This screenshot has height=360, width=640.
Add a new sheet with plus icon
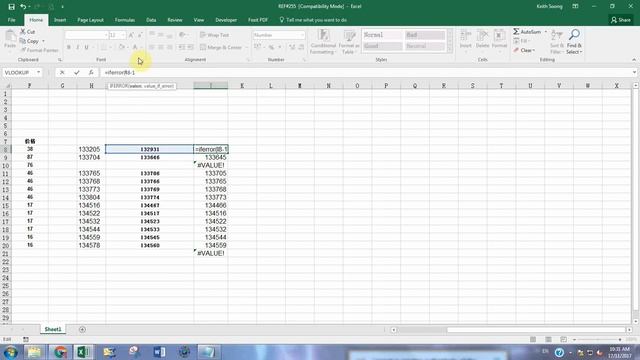[82, 329]
